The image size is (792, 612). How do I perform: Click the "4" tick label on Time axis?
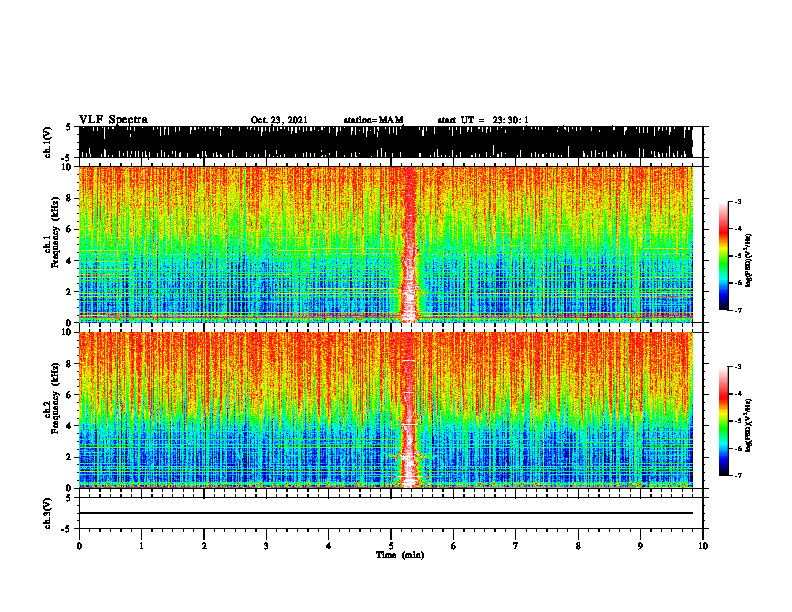[x=329, y=546]
